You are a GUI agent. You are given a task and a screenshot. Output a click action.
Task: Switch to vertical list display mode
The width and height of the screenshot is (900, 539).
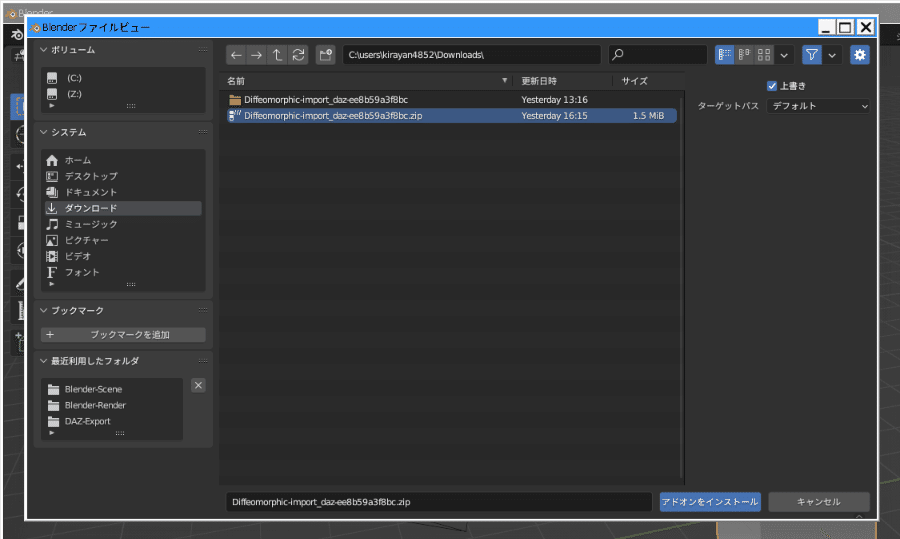click(x=725, y=55)
